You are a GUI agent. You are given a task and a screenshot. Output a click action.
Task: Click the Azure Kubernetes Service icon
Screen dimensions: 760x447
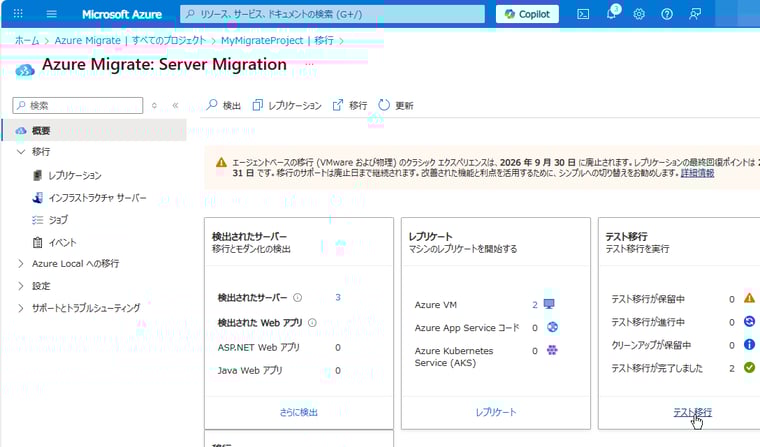point(552,350)
